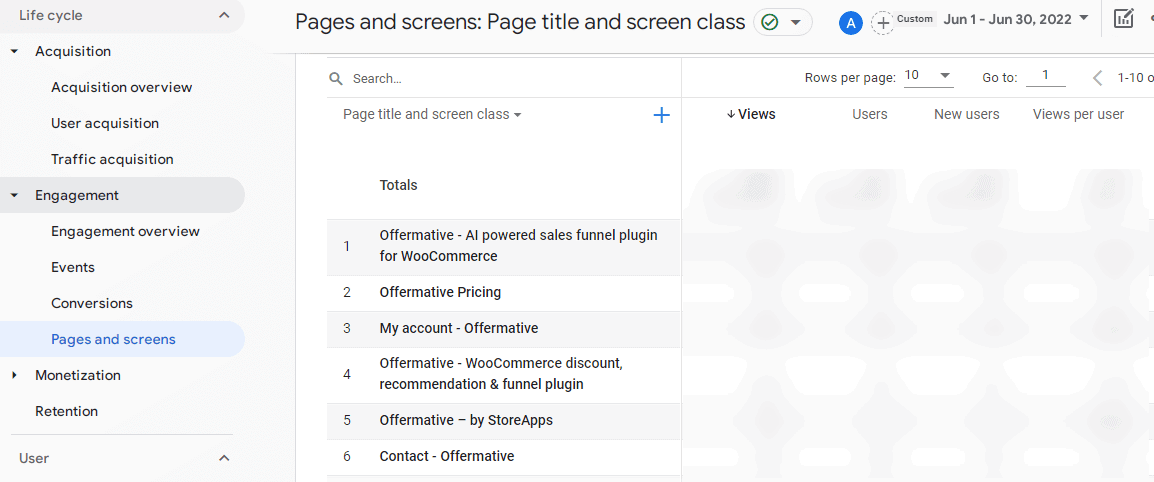The image size is (1154, 482).
Task: Expand the Monetization group
Action: click(14, 375)
